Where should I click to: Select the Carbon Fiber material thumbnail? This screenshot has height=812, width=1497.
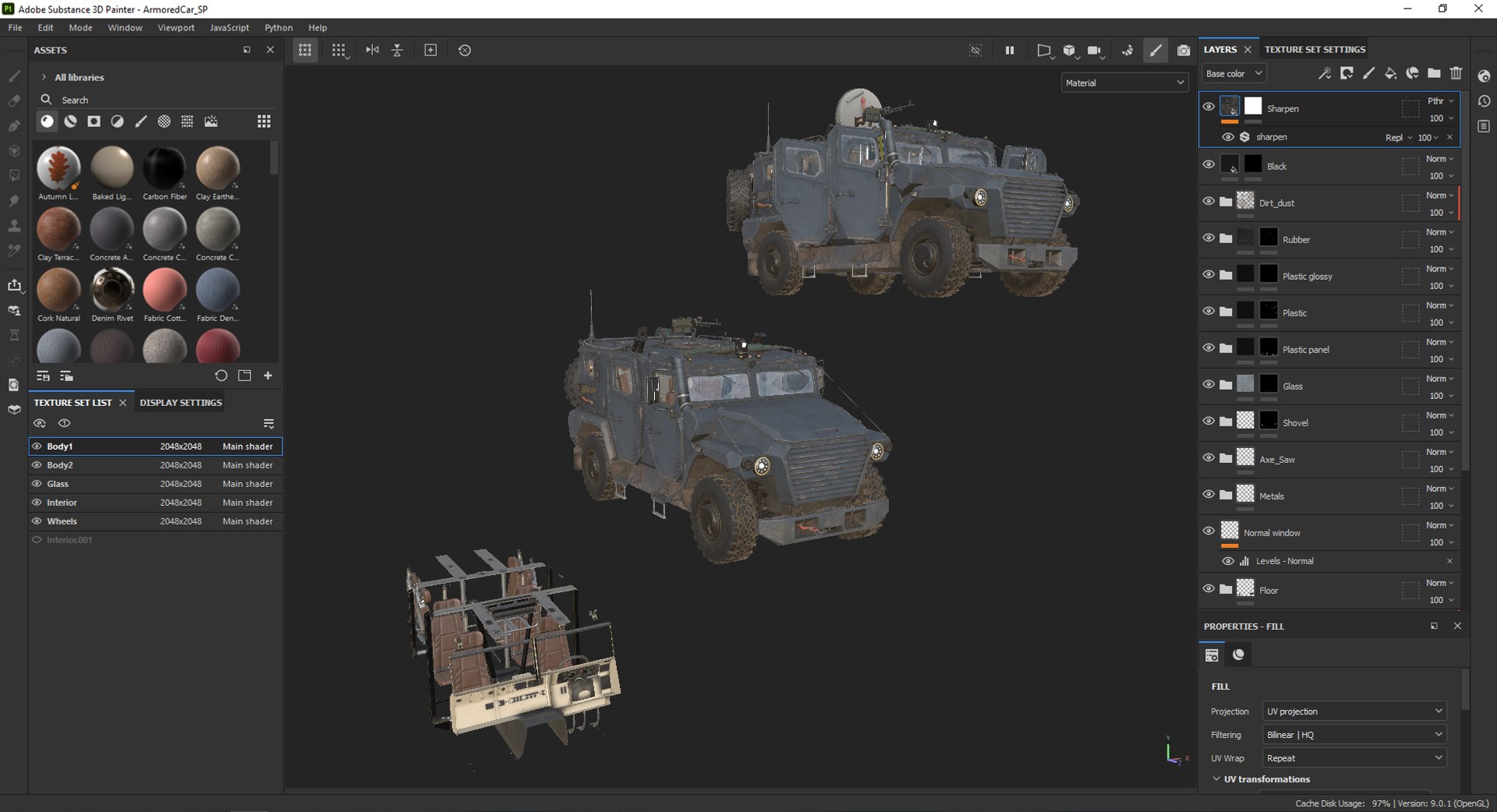[165, 168]
